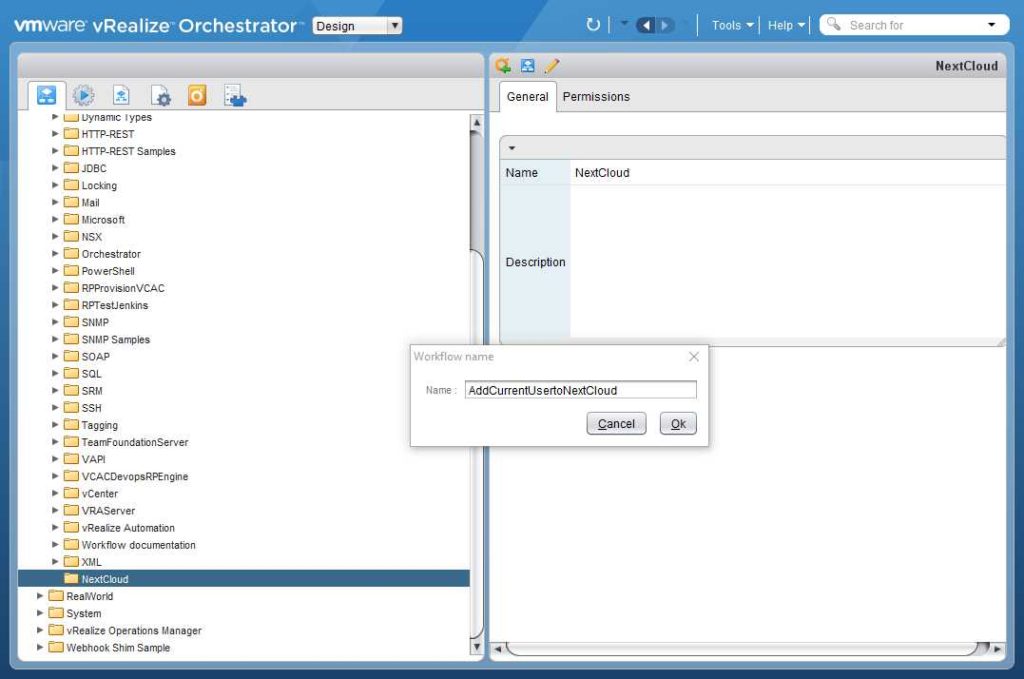The width and height of the screenshot is (1024, 679).
Task: Open the Actions gear-document icon
Action: tap(160, 96)
